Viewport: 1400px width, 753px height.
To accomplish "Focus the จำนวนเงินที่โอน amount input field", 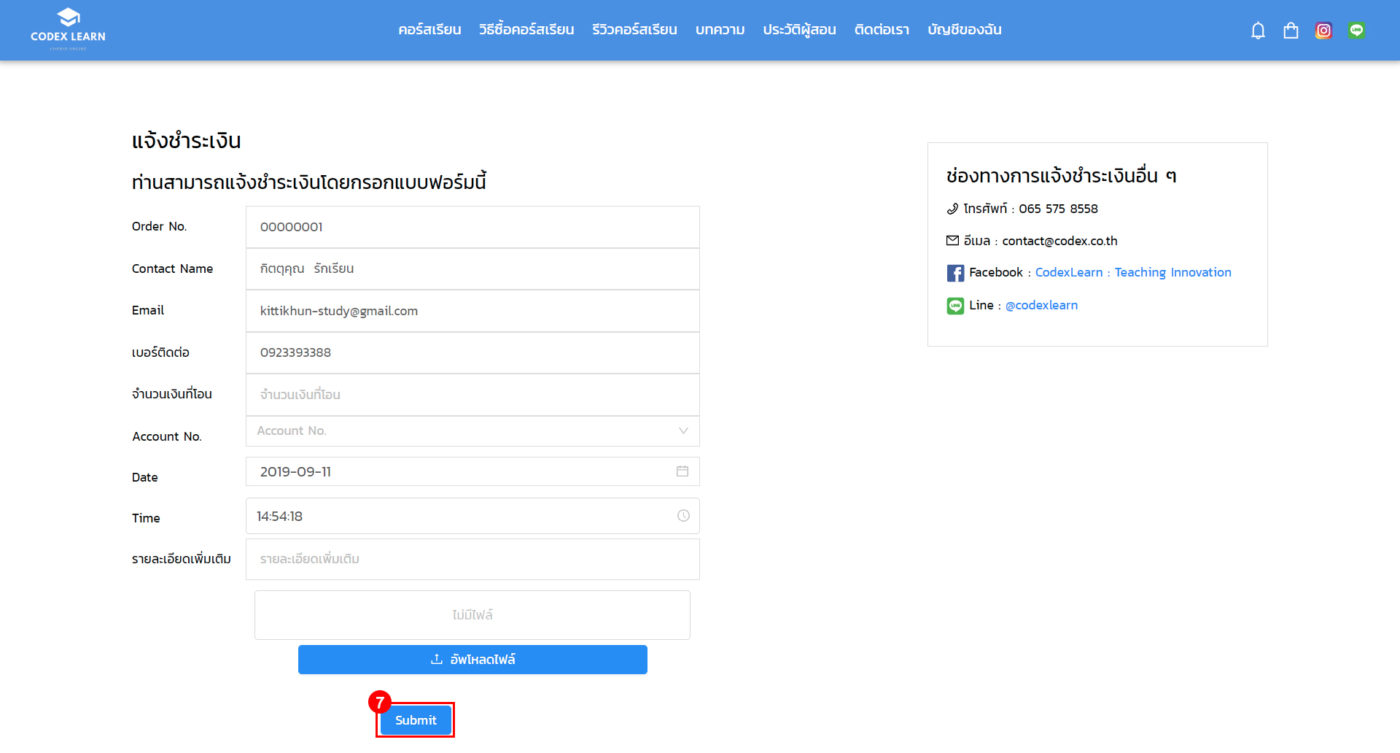I will pos(472,395).
